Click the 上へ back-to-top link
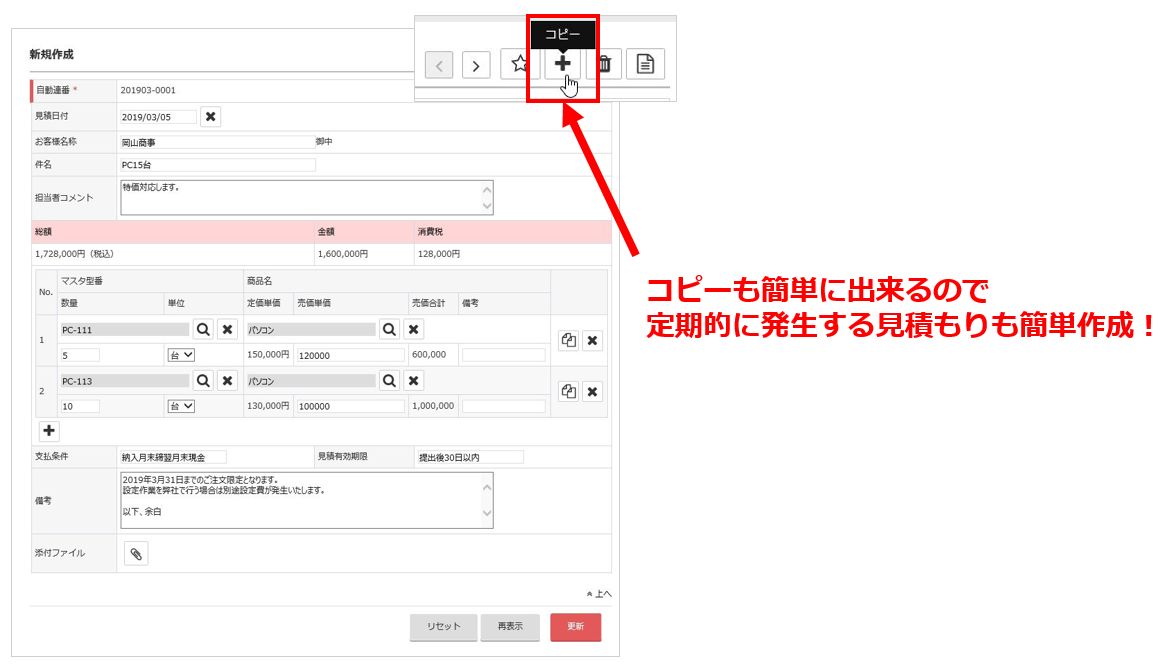 click(599, 593)
